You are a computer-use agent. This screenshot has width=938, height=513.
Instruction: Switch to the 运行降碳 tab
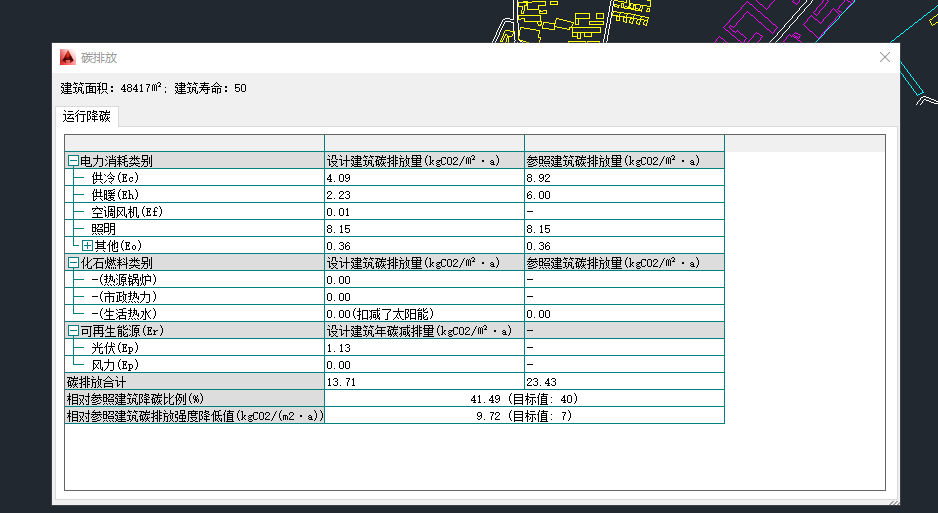pyautogui.click(x=87, y=116)
